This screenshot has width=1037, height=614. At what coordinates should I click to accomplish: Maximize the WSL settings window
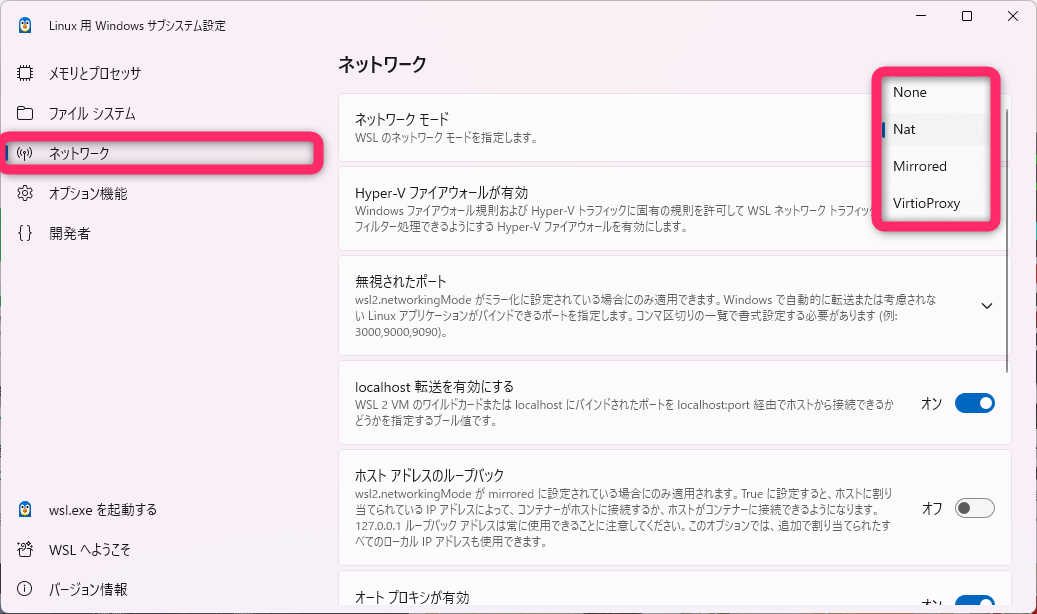(966, 16)
